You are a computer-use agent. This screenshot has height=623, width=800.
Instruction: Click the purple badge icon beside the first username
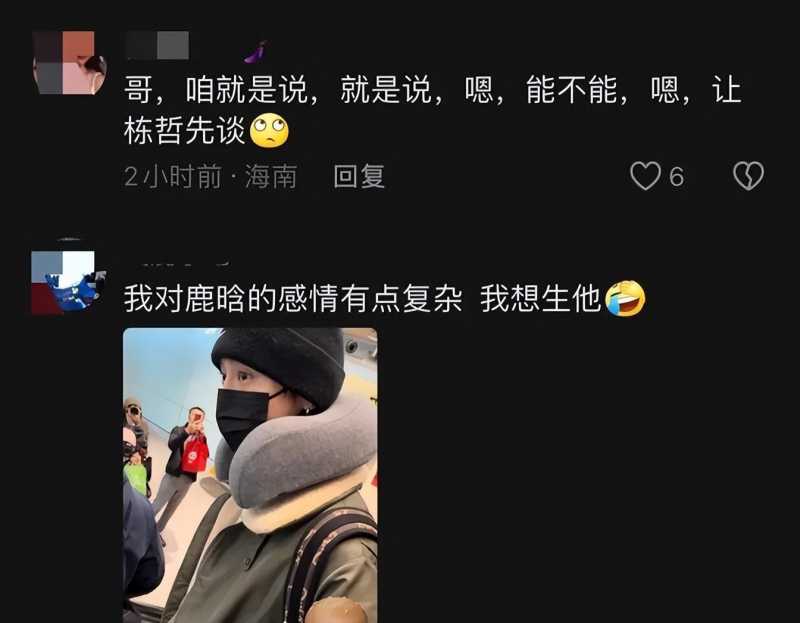point(255,53)
